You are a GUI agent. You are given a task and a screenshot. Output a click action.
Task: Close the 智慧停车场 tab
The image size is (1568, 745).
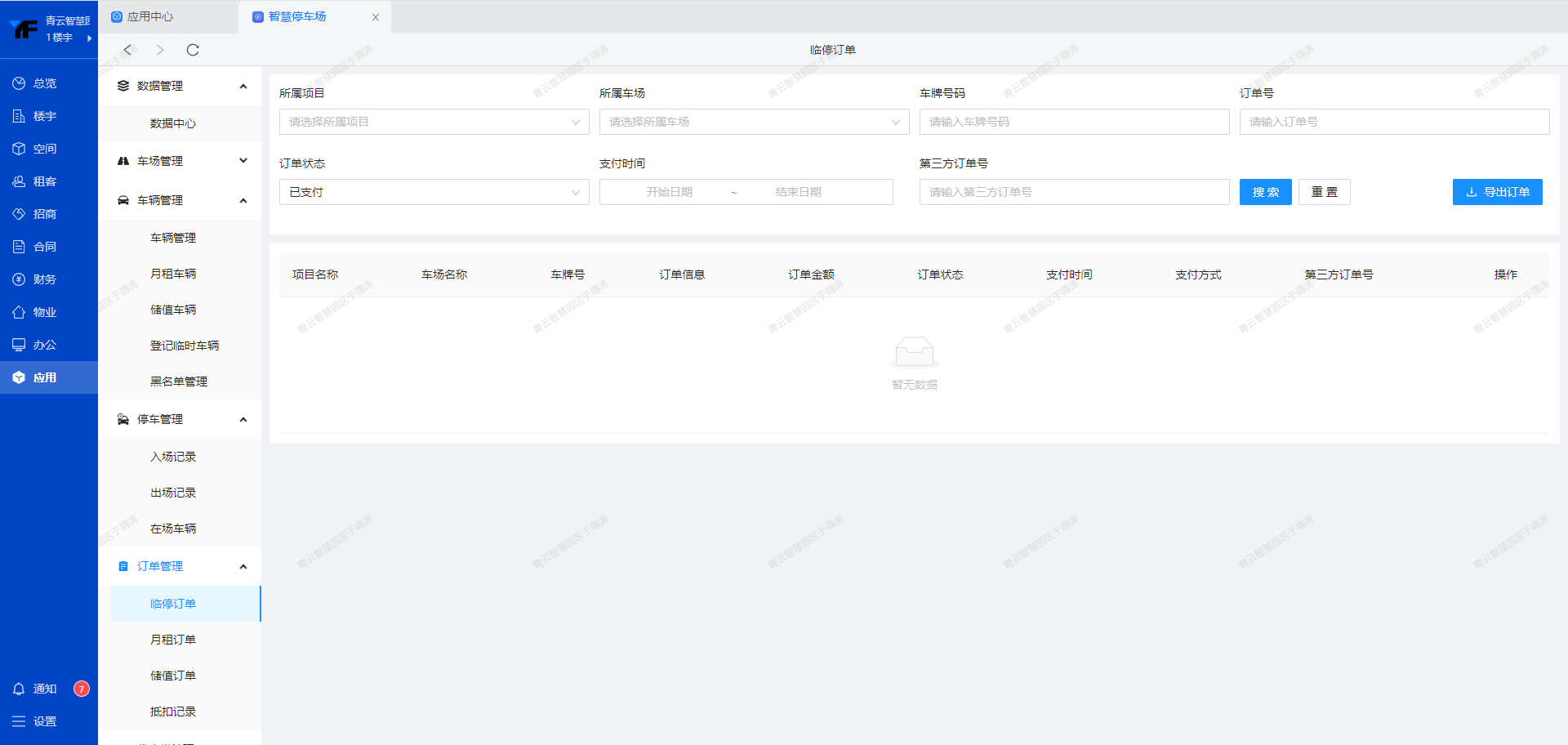376,17
